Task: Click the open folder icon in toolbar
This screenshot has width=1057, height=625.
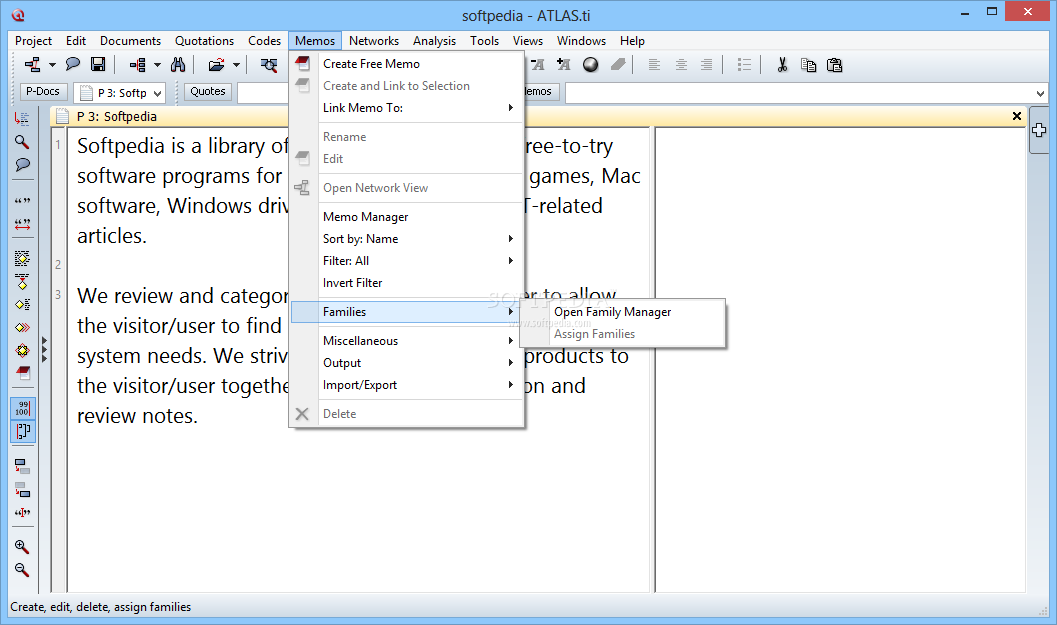Action: [x=216, y=65]
